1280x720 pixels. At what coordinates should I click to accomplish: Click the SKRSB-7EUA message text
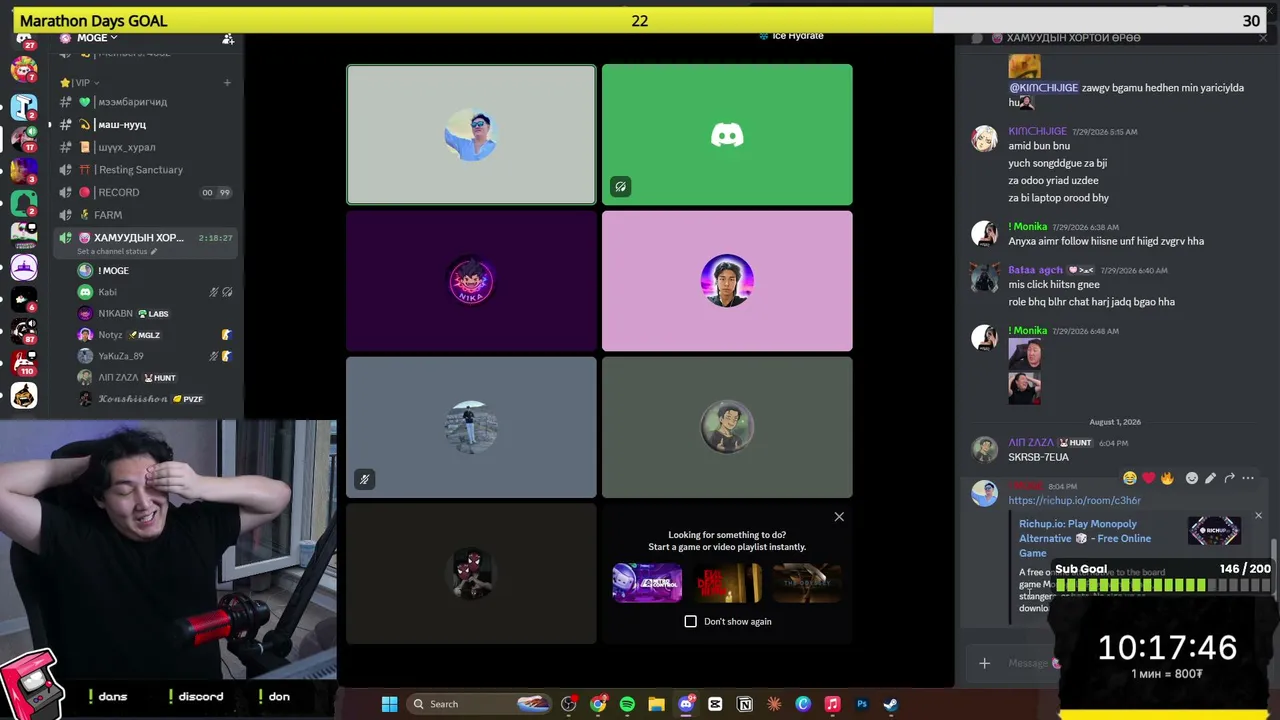(x=1038, y=457)
